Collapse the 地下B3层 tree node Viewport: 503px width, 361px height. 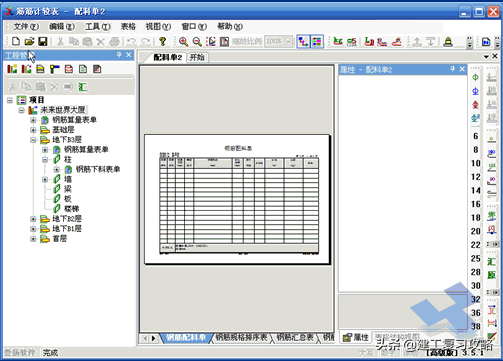(x=33, y=140)
